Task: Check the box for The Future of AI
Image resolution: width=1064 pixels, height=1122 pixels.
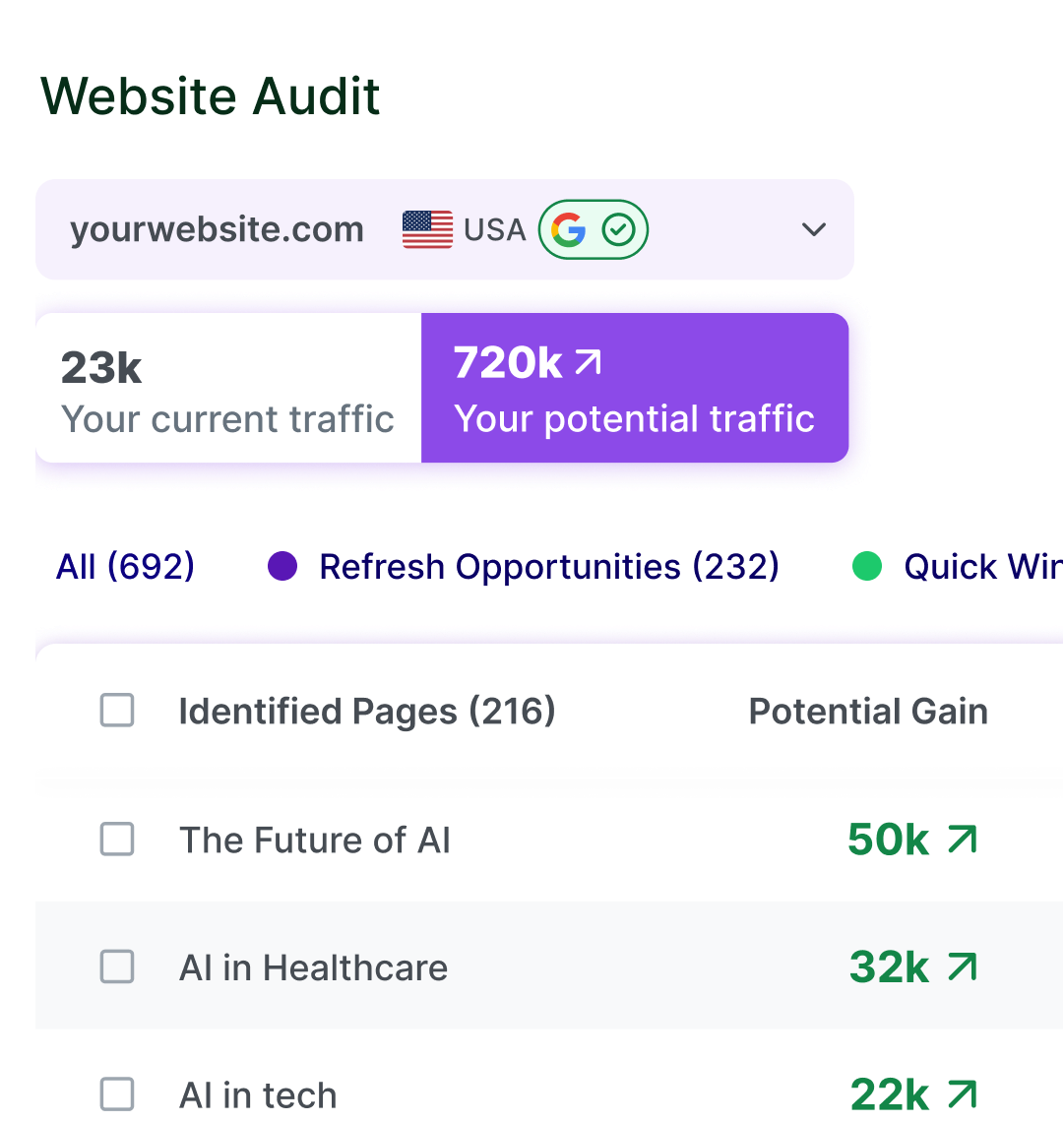Action: point(117,840)
